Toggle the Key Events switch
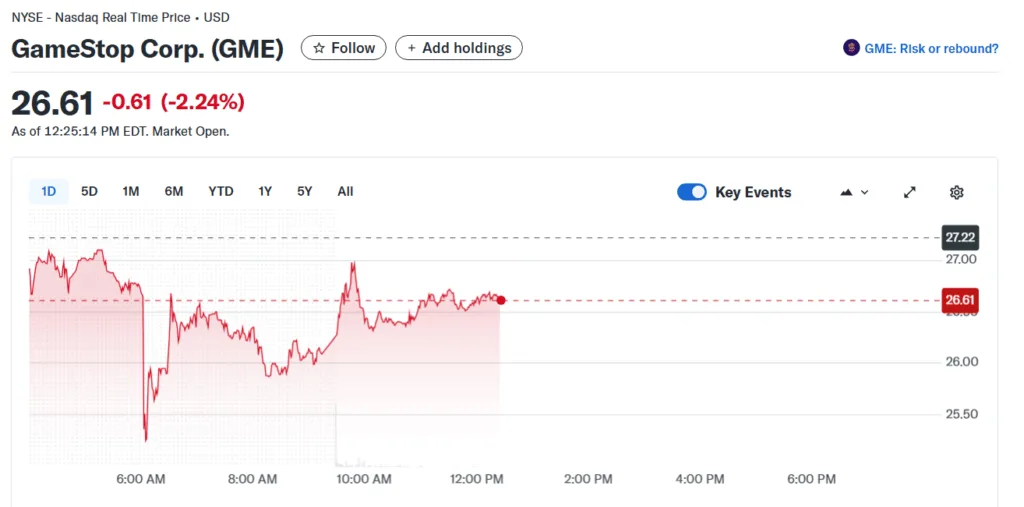The height and width of the screenshot is (507, 1024). 692,192
